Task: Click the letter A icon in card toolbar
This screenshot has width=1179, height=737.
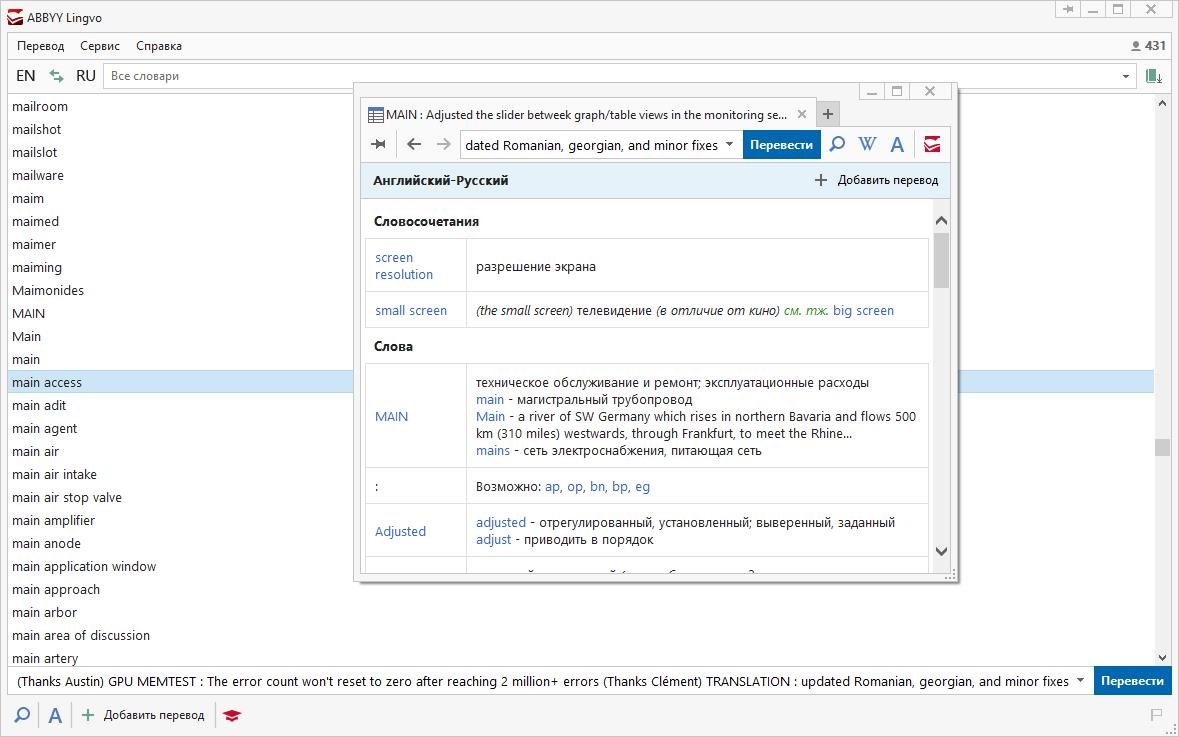Action: tap(897, 145)
